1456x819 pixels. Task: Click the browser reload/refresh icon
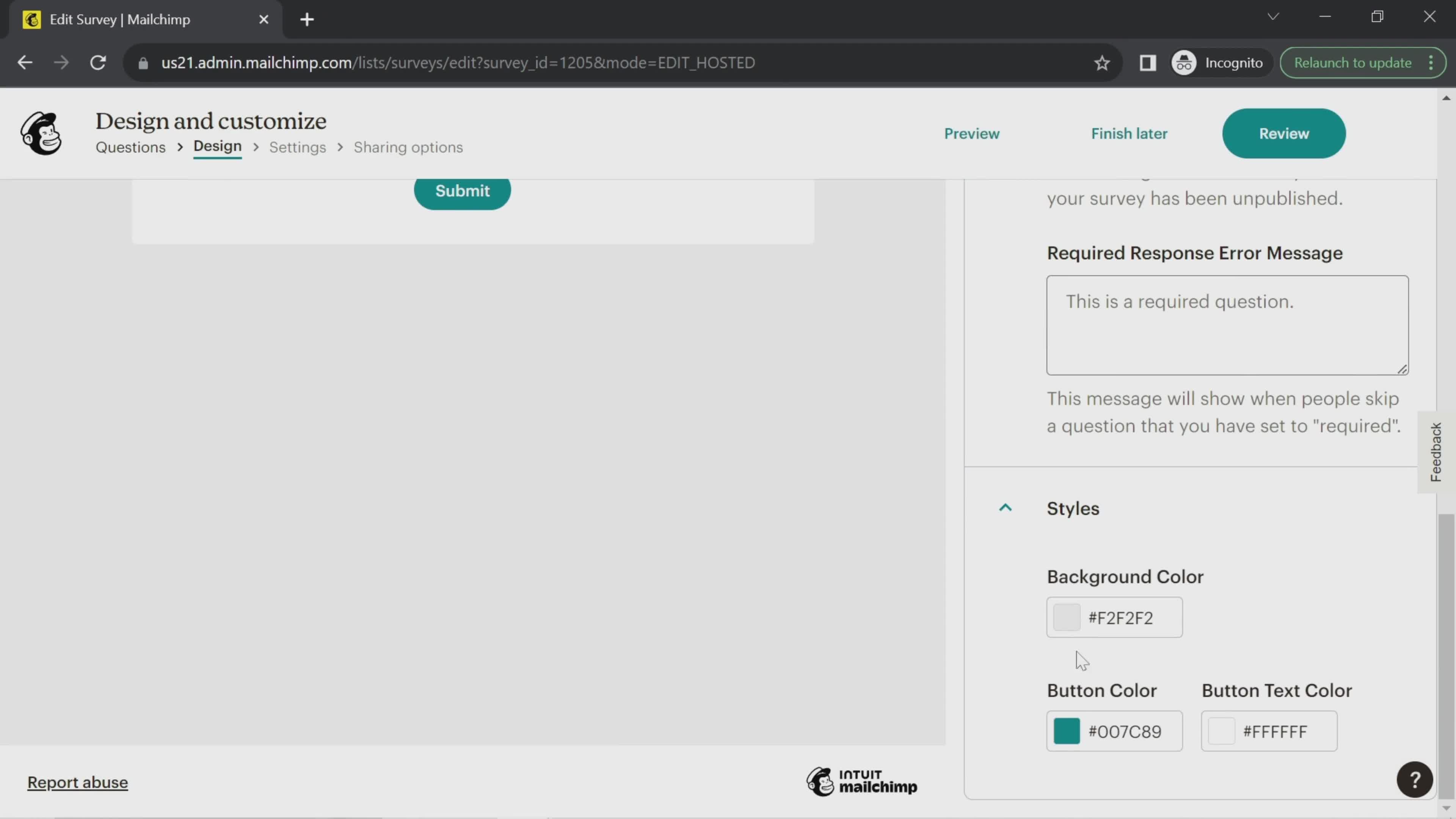click(98, 62)
